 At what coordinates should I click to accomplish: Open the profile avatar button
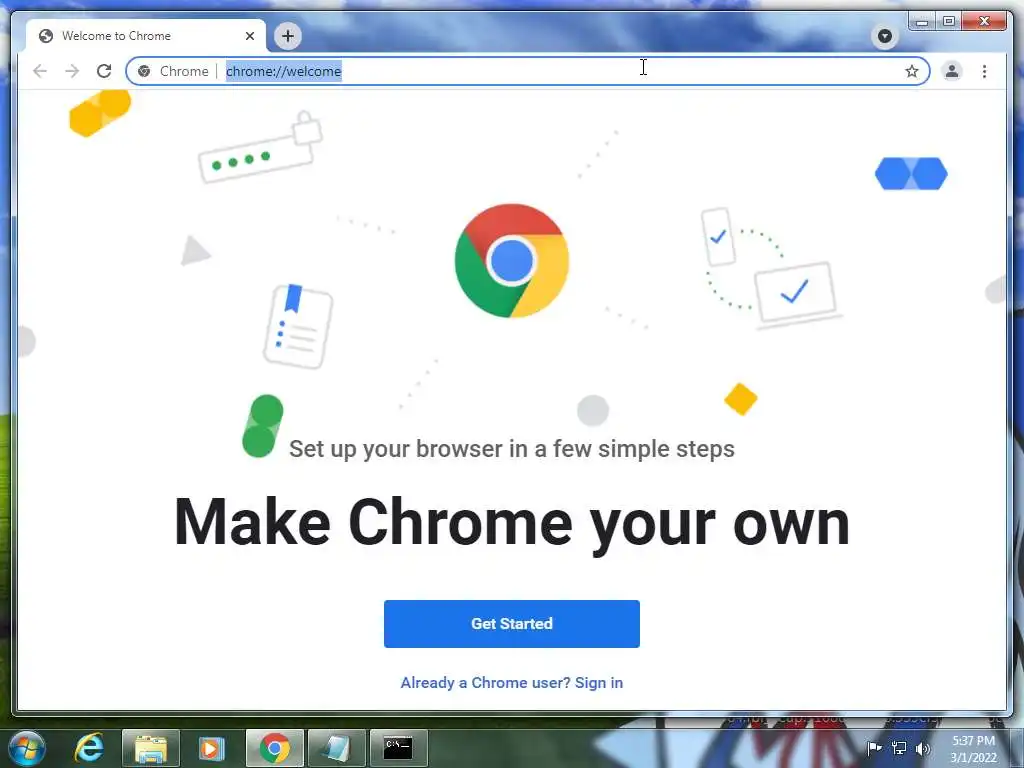[x=952, y=71]
